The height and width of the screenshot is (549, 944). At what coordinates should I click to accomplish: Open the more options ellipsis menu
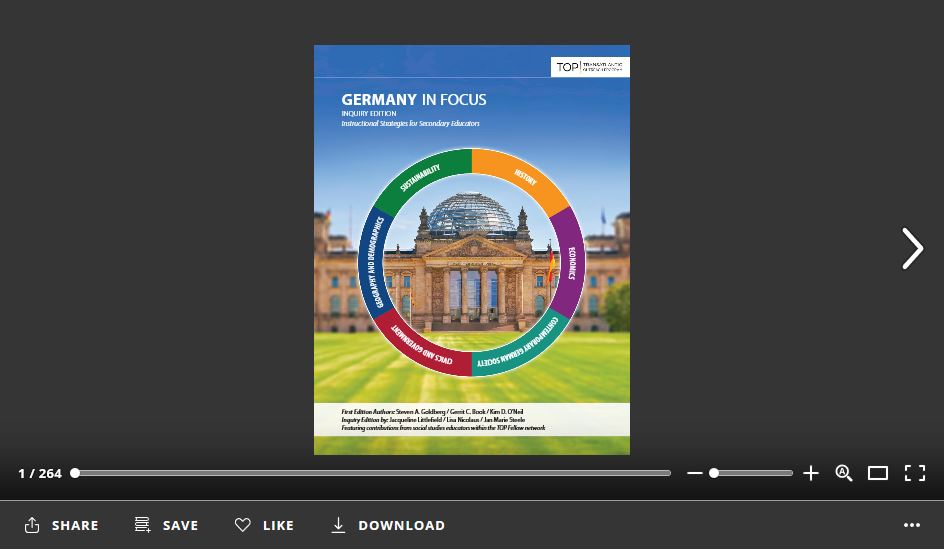pos(912,525)
